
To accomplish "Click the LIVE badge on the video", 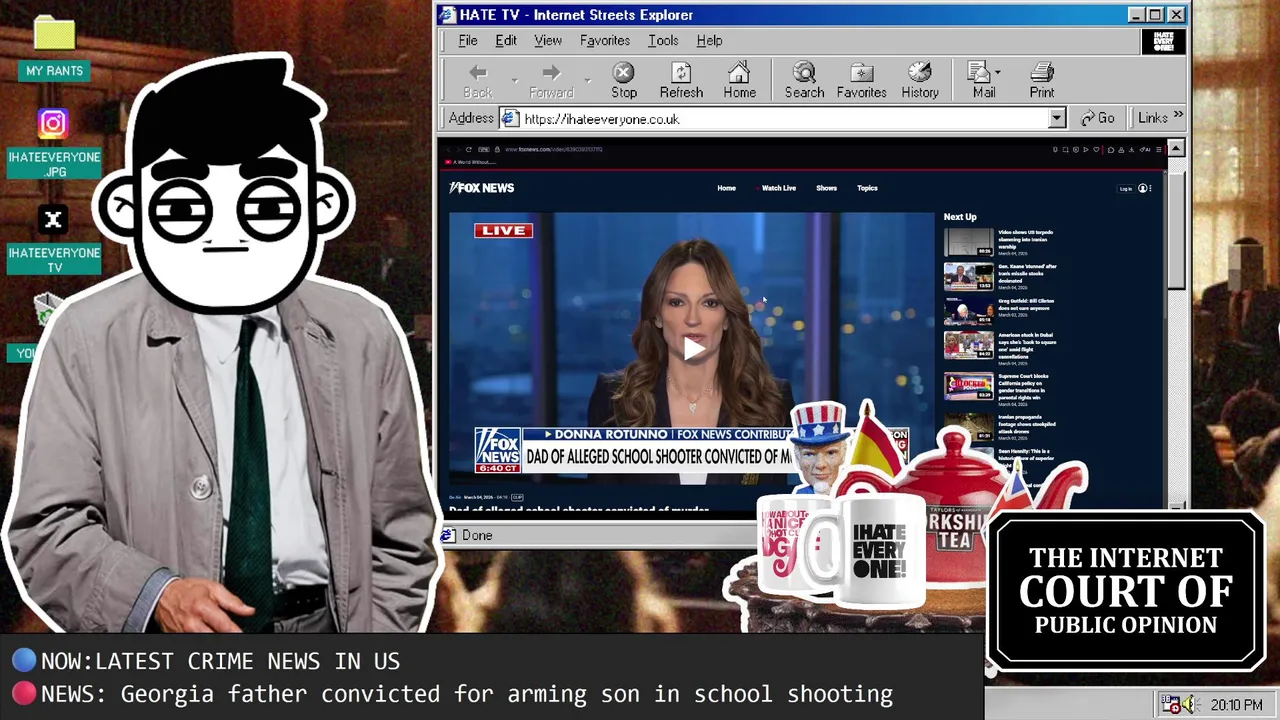I will 503,231.
